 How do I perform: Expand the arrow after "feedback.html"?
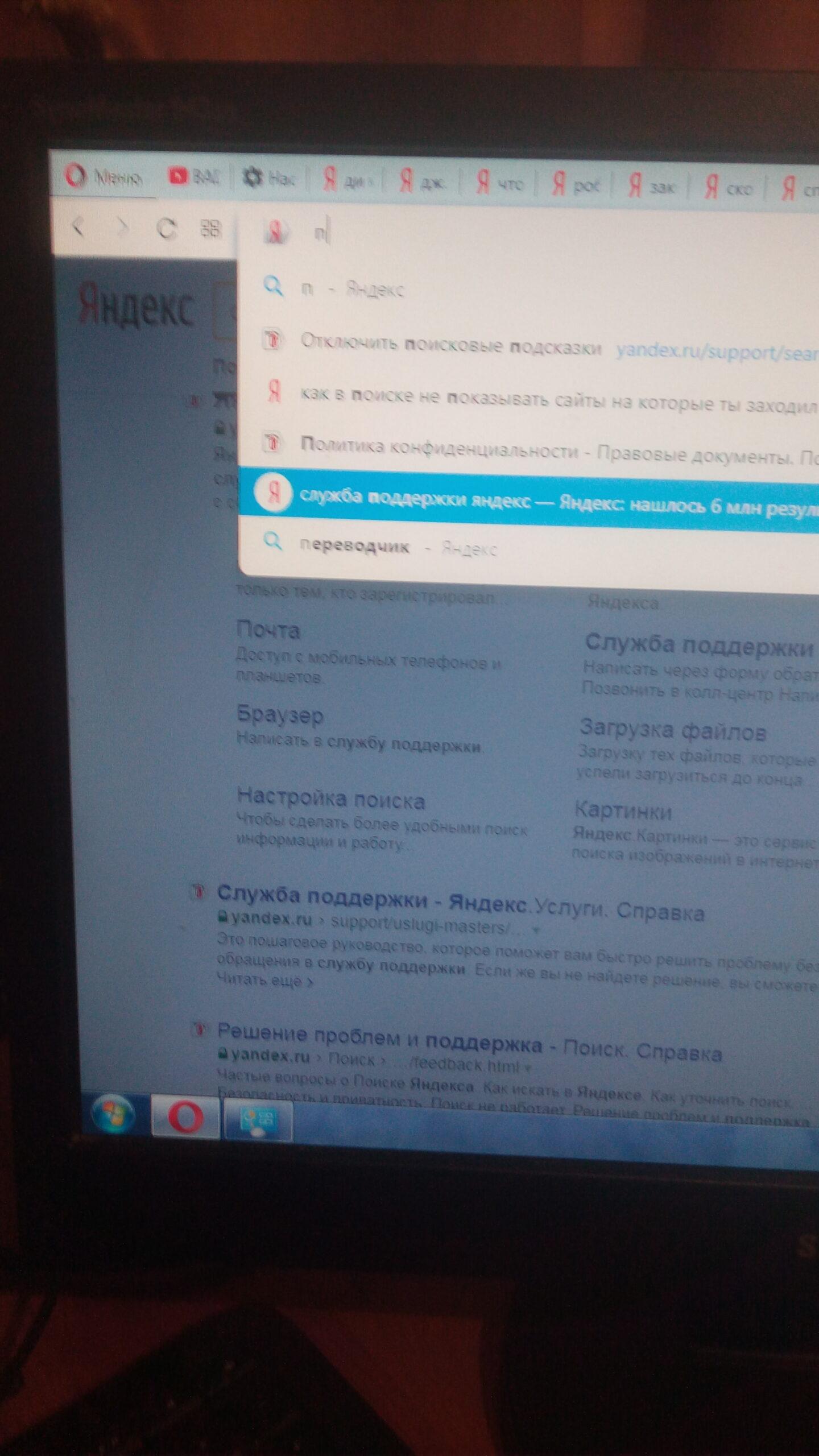[528, 1068]
